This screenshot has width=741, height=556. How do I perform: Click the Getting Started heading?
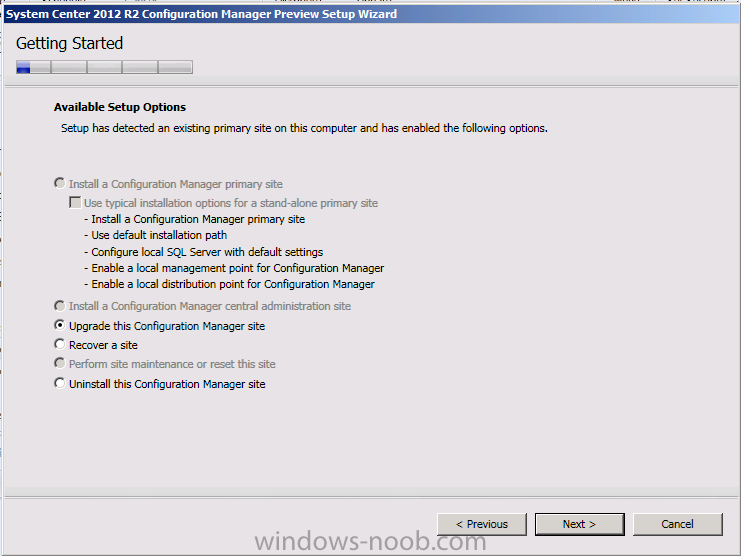click(69, 43)
